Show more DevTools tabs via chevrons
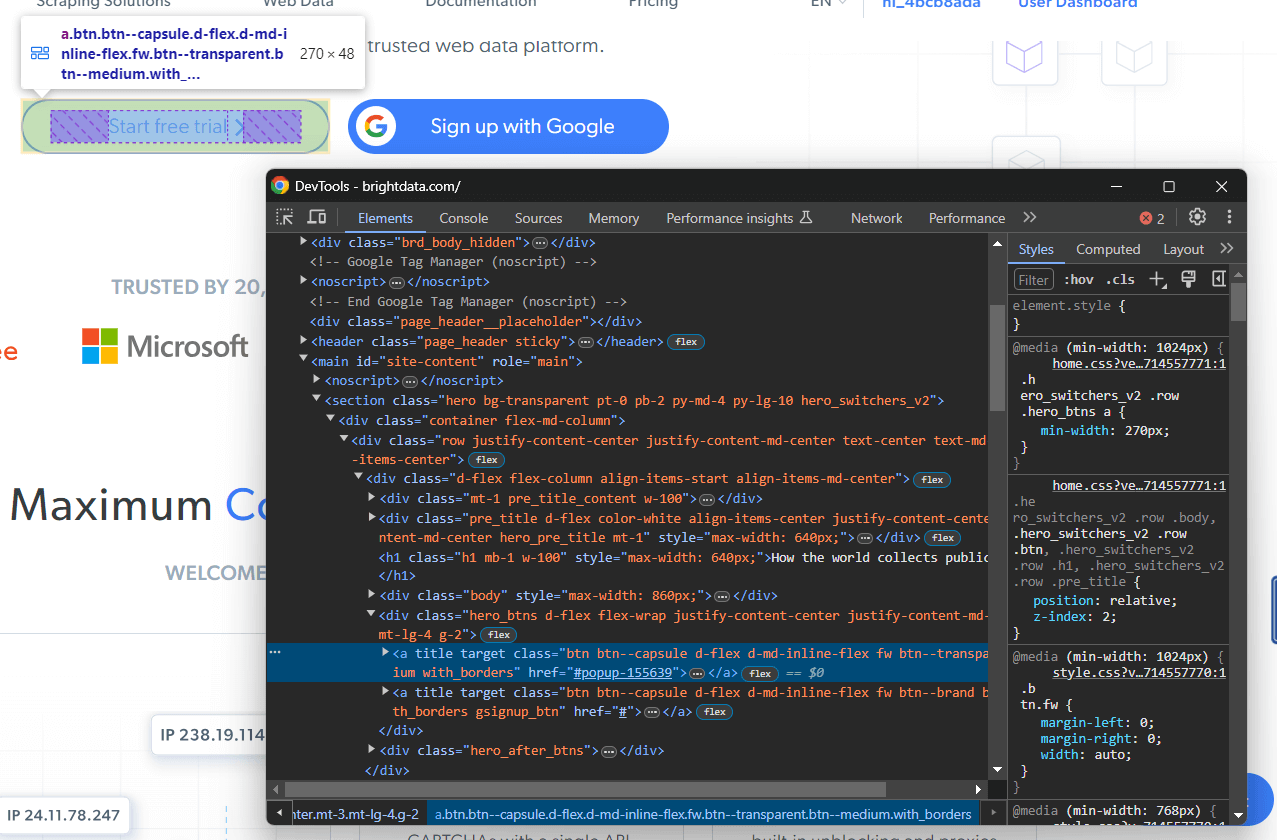 pyautogui.click(x=1029, y=218)
